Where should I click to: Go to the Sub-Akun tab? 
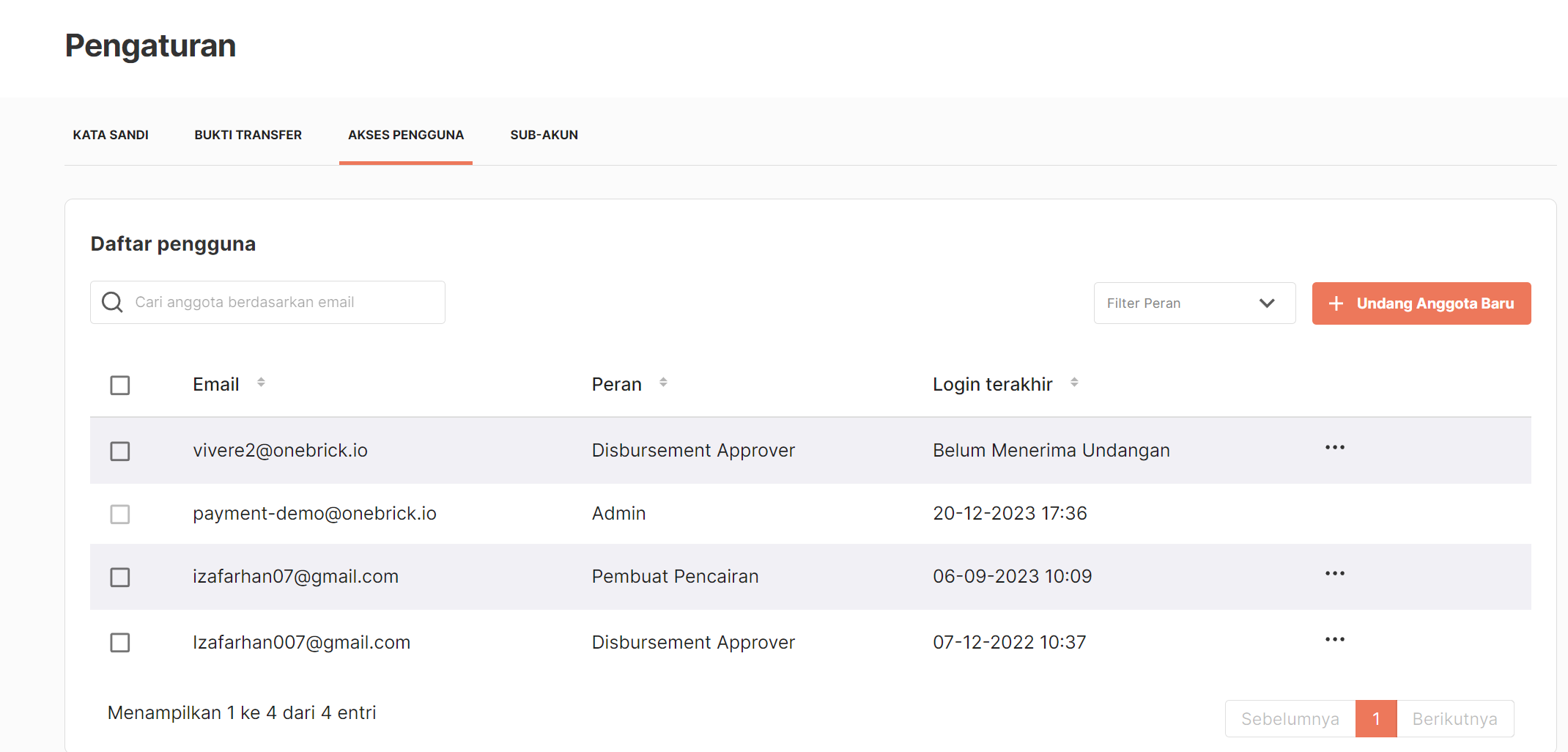(x=544, y=135)
